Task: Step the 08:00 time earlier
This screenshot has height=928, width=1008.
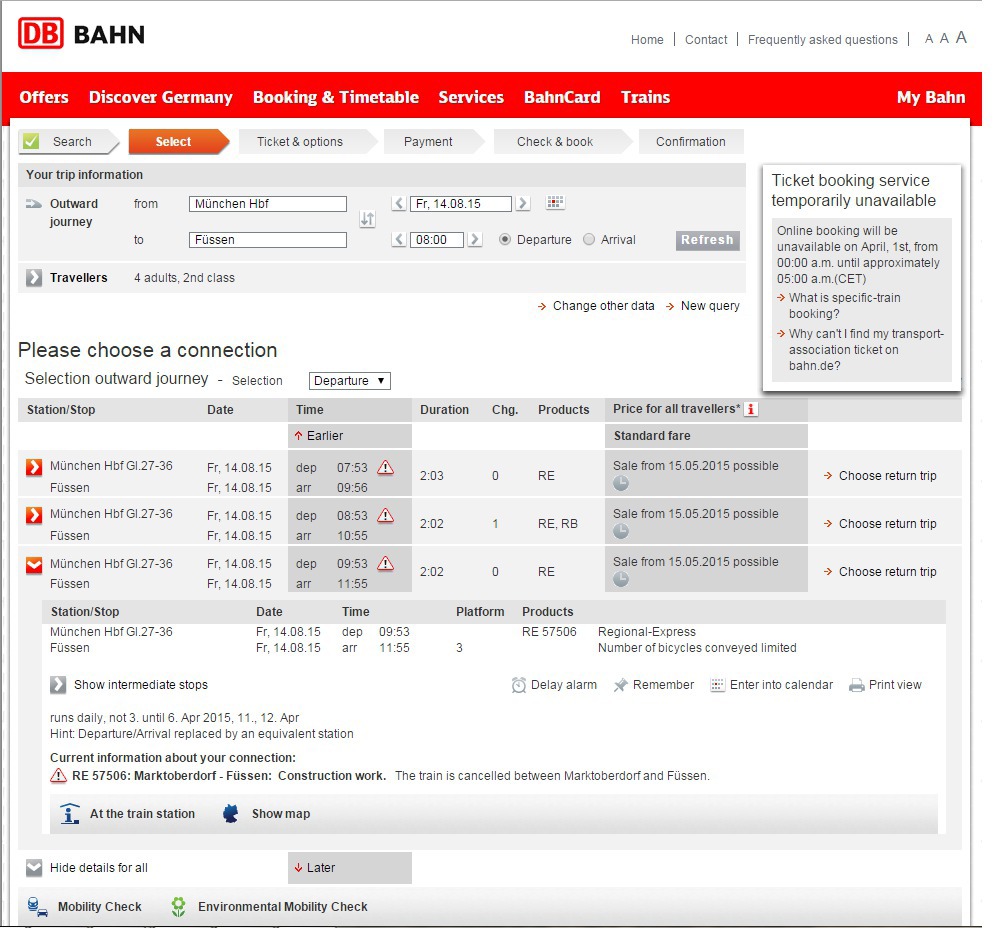Action: [399, 240]
